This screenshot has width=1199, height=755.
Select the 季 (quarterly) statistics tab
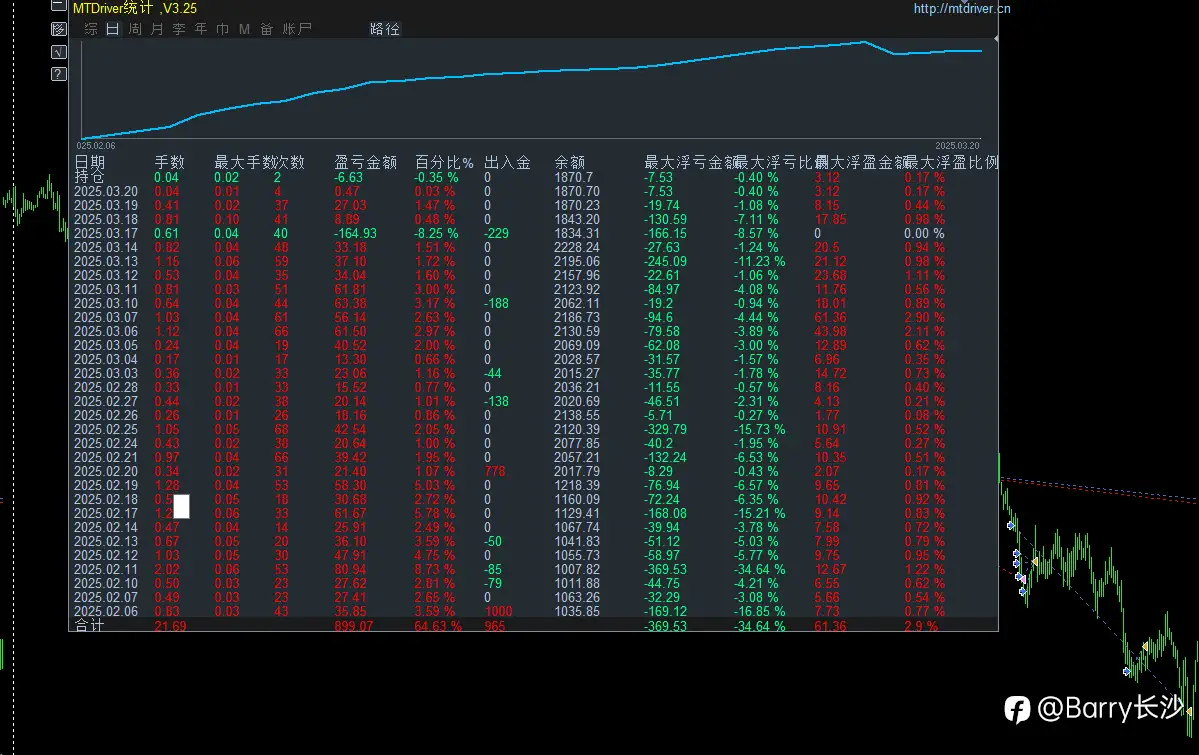point(179,29)
